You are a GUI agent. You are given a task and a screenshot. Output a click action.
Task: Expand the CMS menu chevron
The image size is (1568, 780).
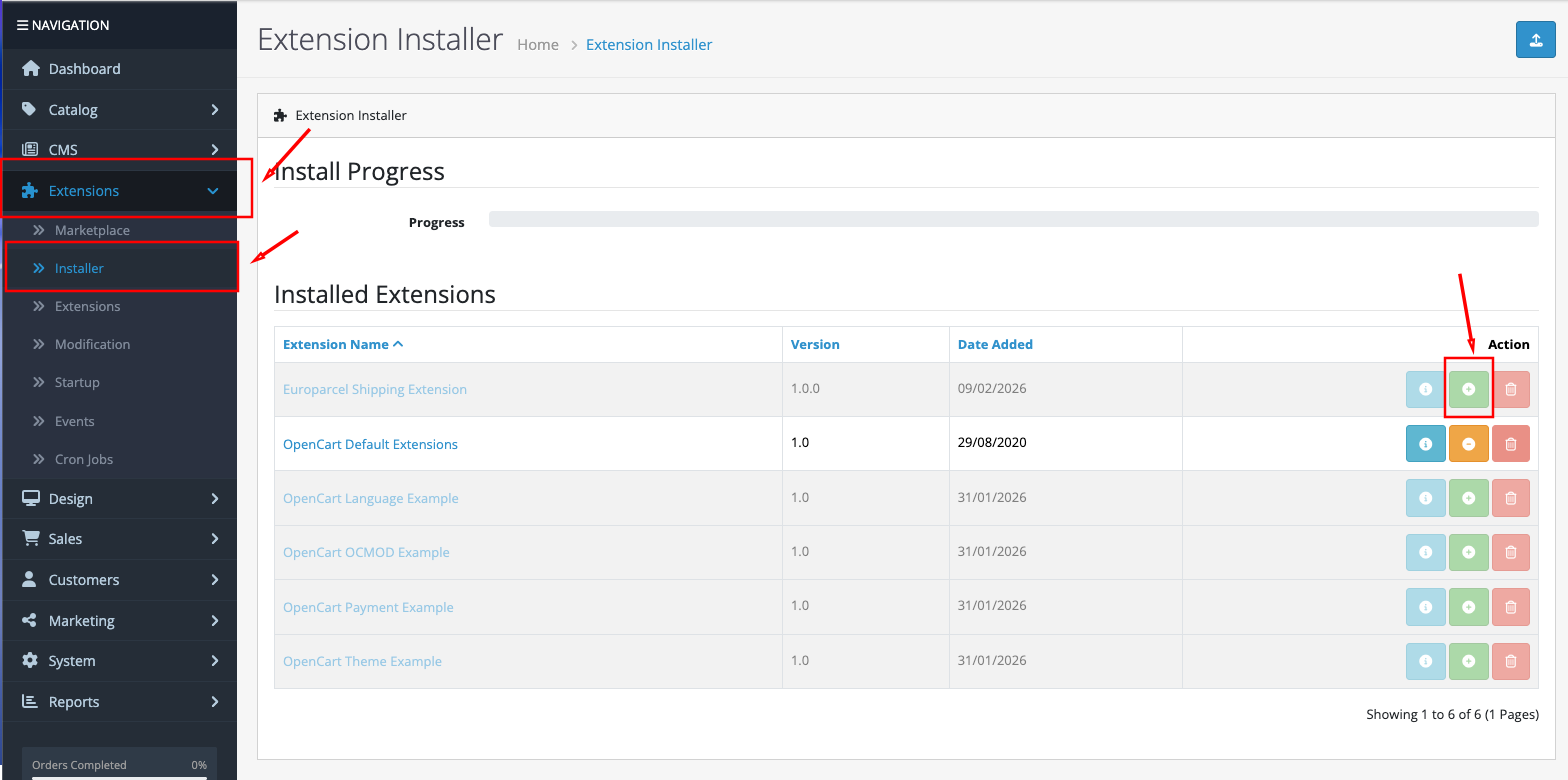214,150
